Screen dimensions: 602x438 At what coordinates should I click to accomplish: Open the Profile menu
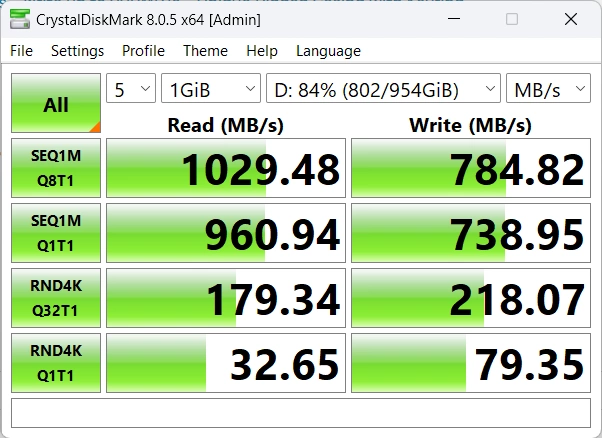pyautogui.click(x=143, y=51)
